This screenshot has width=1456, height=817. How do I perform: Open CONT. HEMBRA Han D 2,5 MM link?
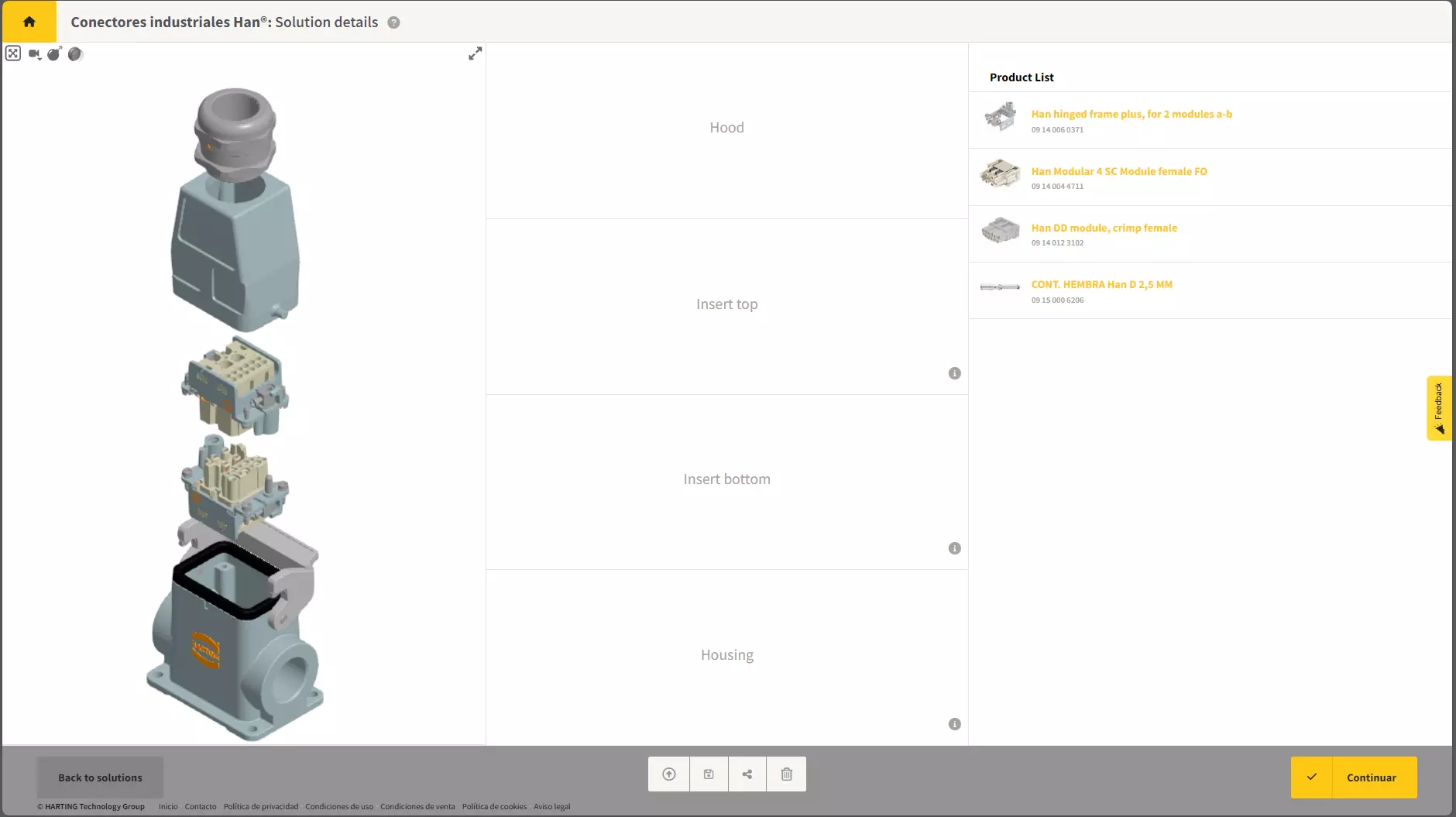[x=1101, y=284]
